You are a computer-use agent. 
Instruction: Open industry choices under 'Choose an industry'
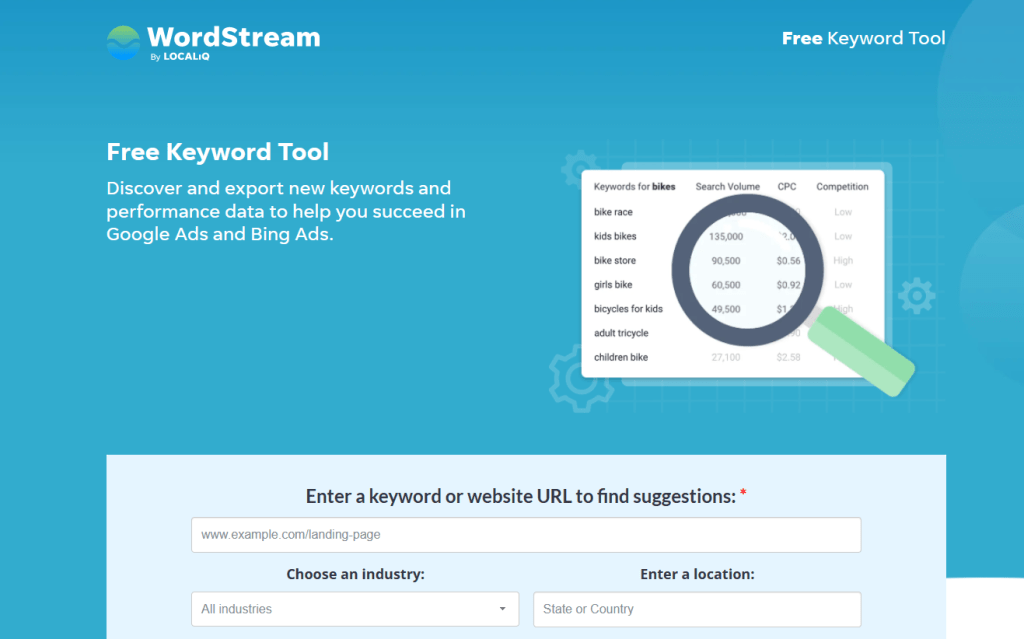tap(355, 609)
